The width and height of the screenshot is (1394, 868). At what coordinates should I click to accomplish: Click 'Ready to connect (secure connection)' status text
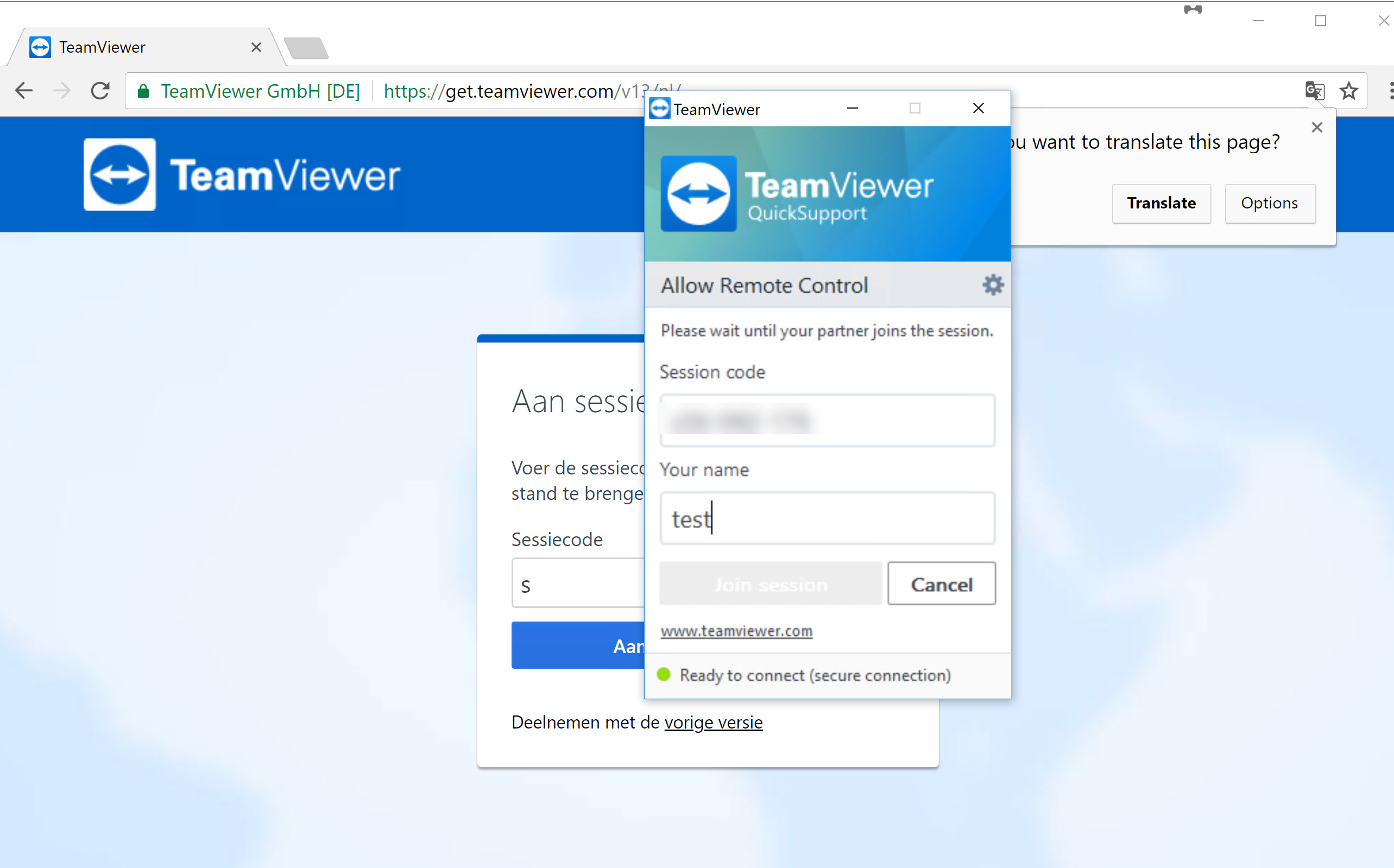pos(815,675)
